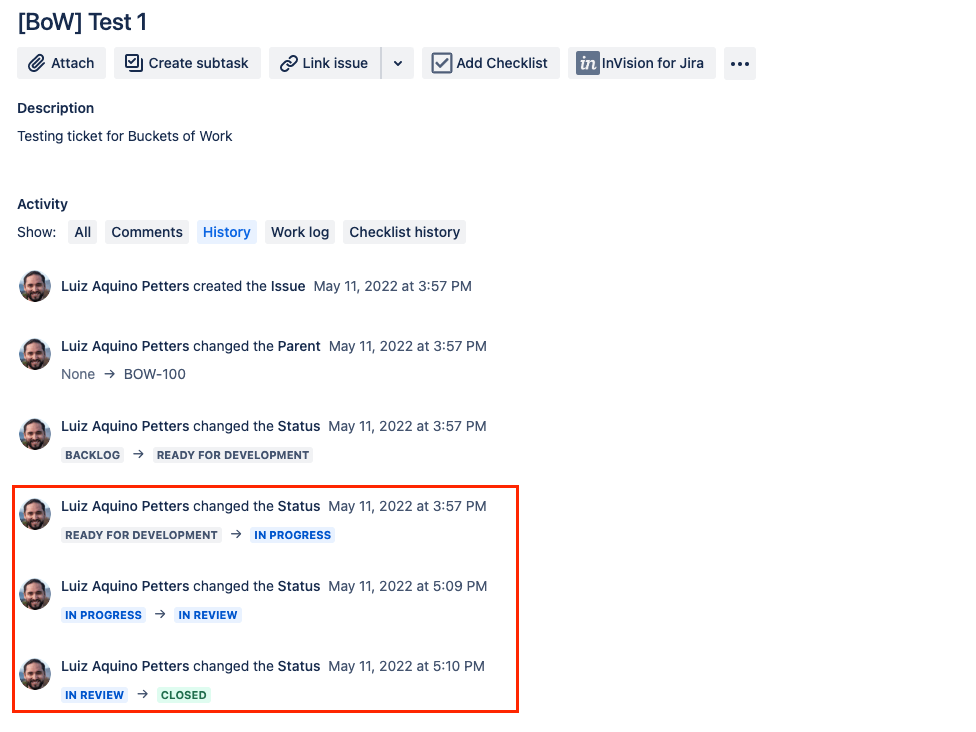Click the Add Checklist button
This screenshot has height=732, width=976.
(x=491, y=63)
